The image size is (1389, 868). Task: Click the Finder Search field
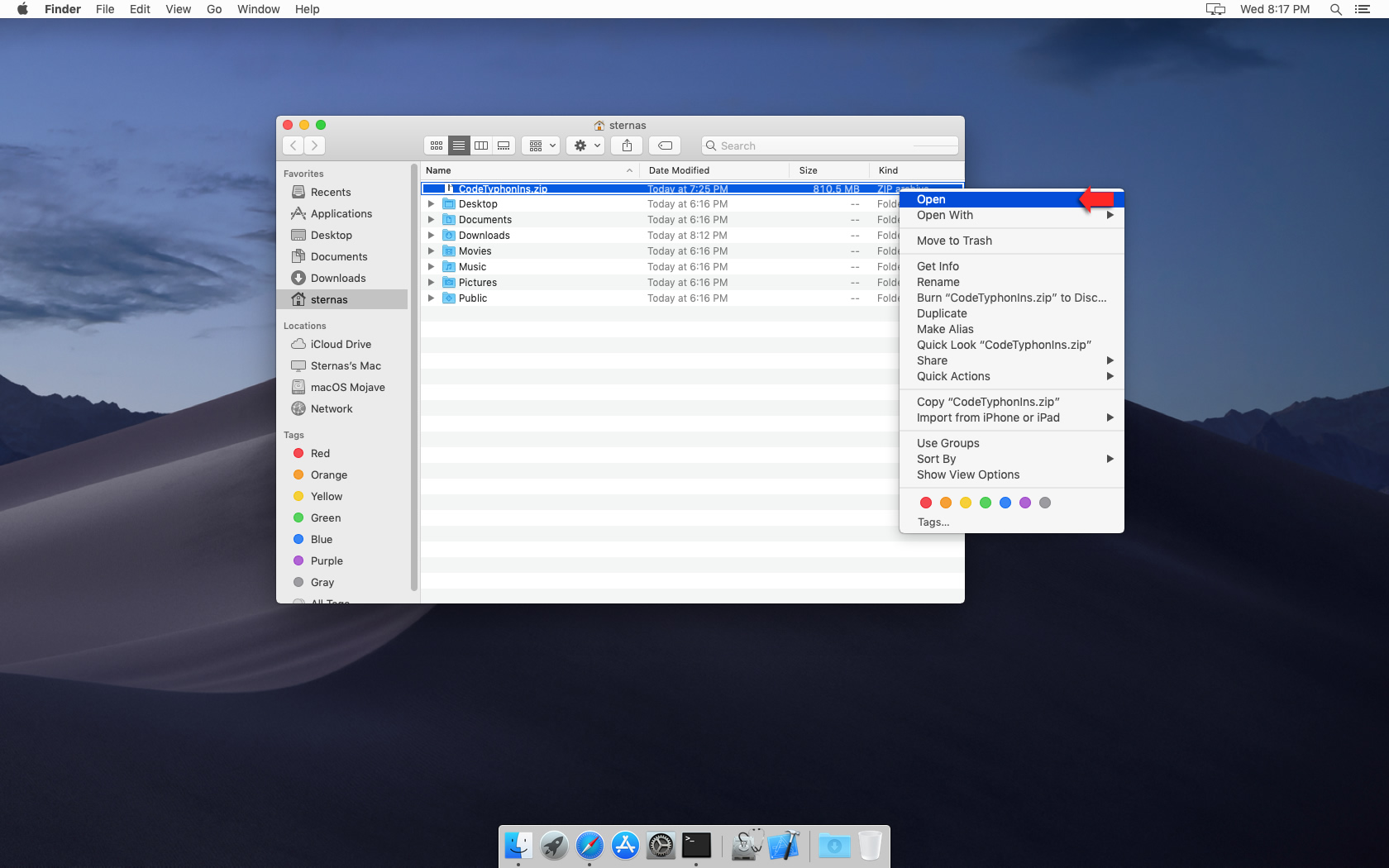tap(830, 145)
